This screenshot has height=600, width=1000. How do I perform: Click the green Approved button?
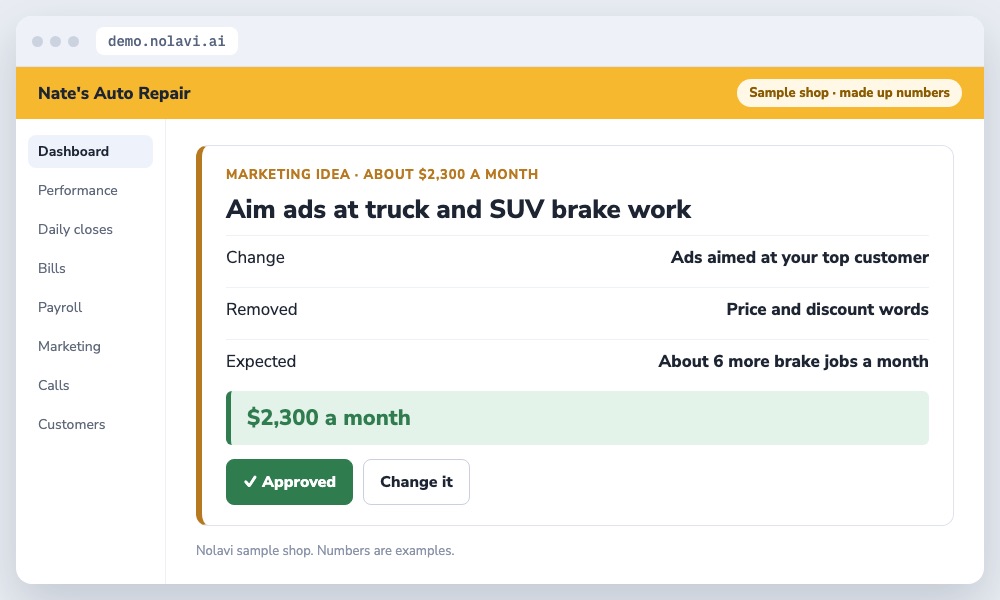(289, 482)
